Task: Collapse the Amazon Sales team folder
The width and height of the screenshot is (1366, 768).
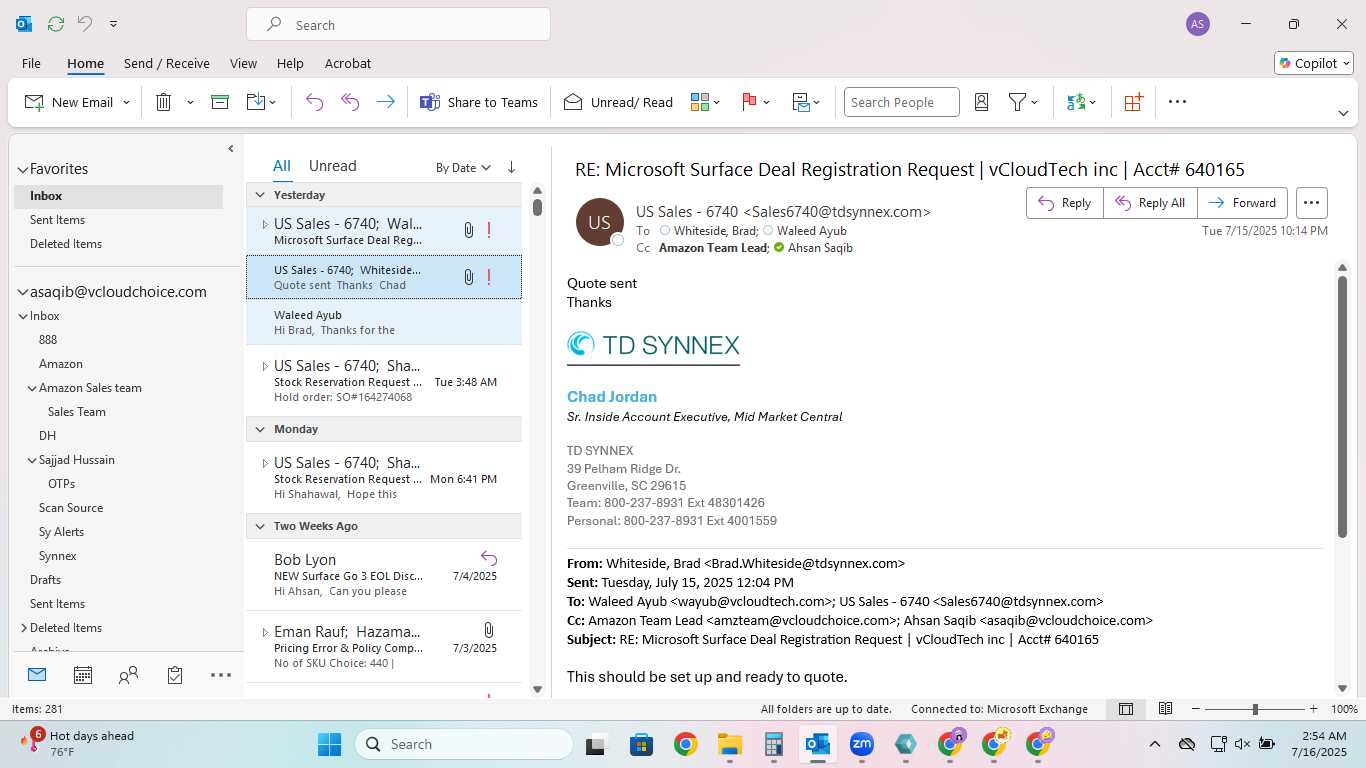Action: (x=32, y=388)
